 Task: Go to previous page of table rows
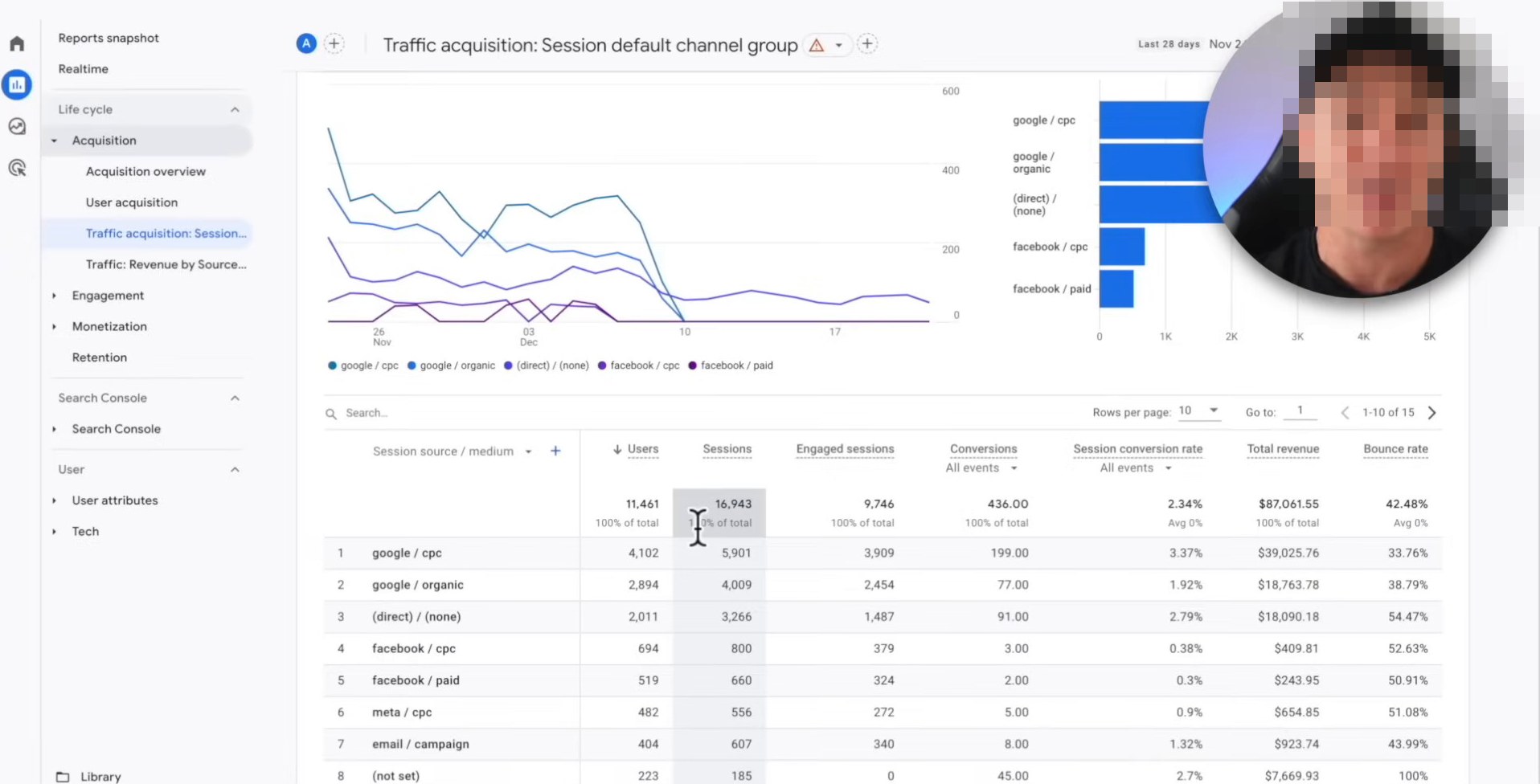point(1345,413)
